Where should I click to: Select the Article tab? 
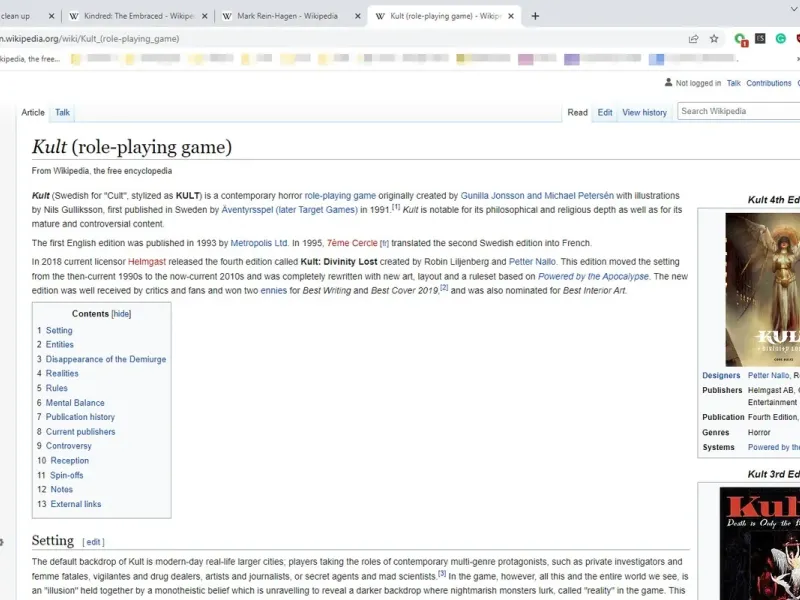coord(33,112)
